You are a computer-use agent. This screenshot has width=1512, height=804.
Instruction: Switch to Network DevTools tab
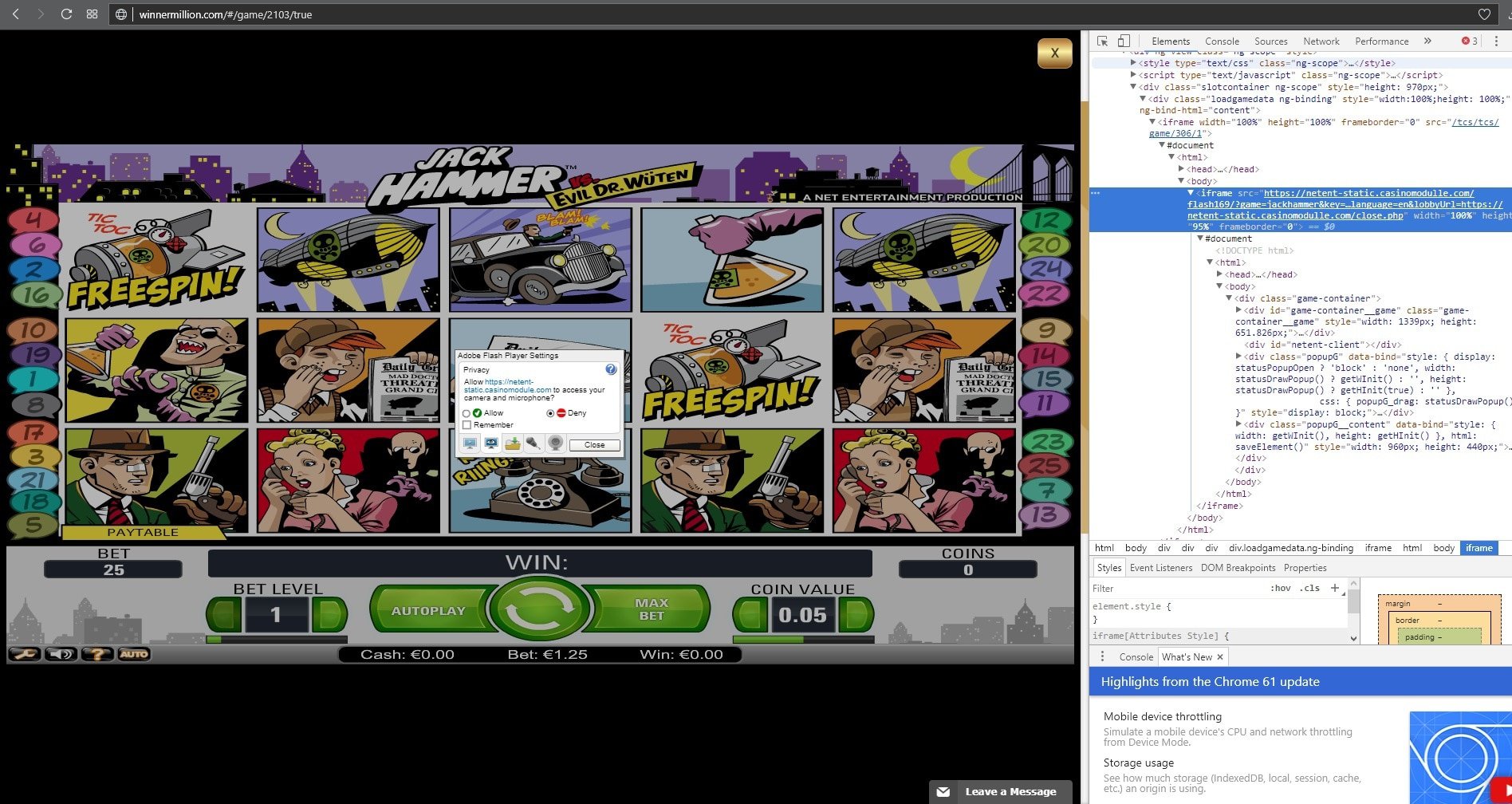click(x=1321, y=41)
